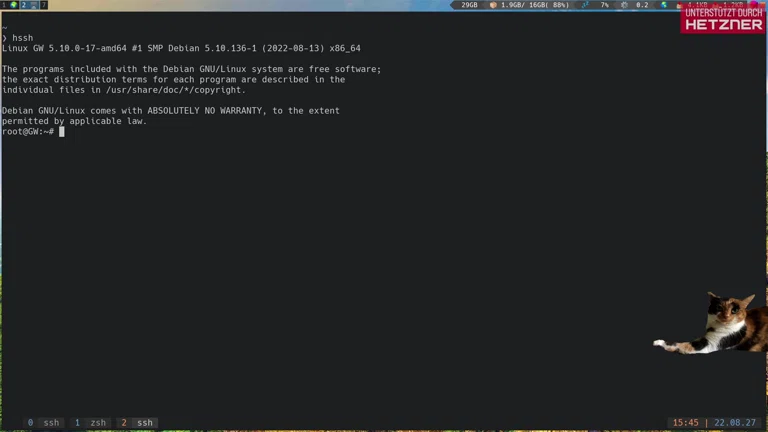Click the 29GB disk usage indicator
The image size is (768, 432).
(x=469, y=5)
